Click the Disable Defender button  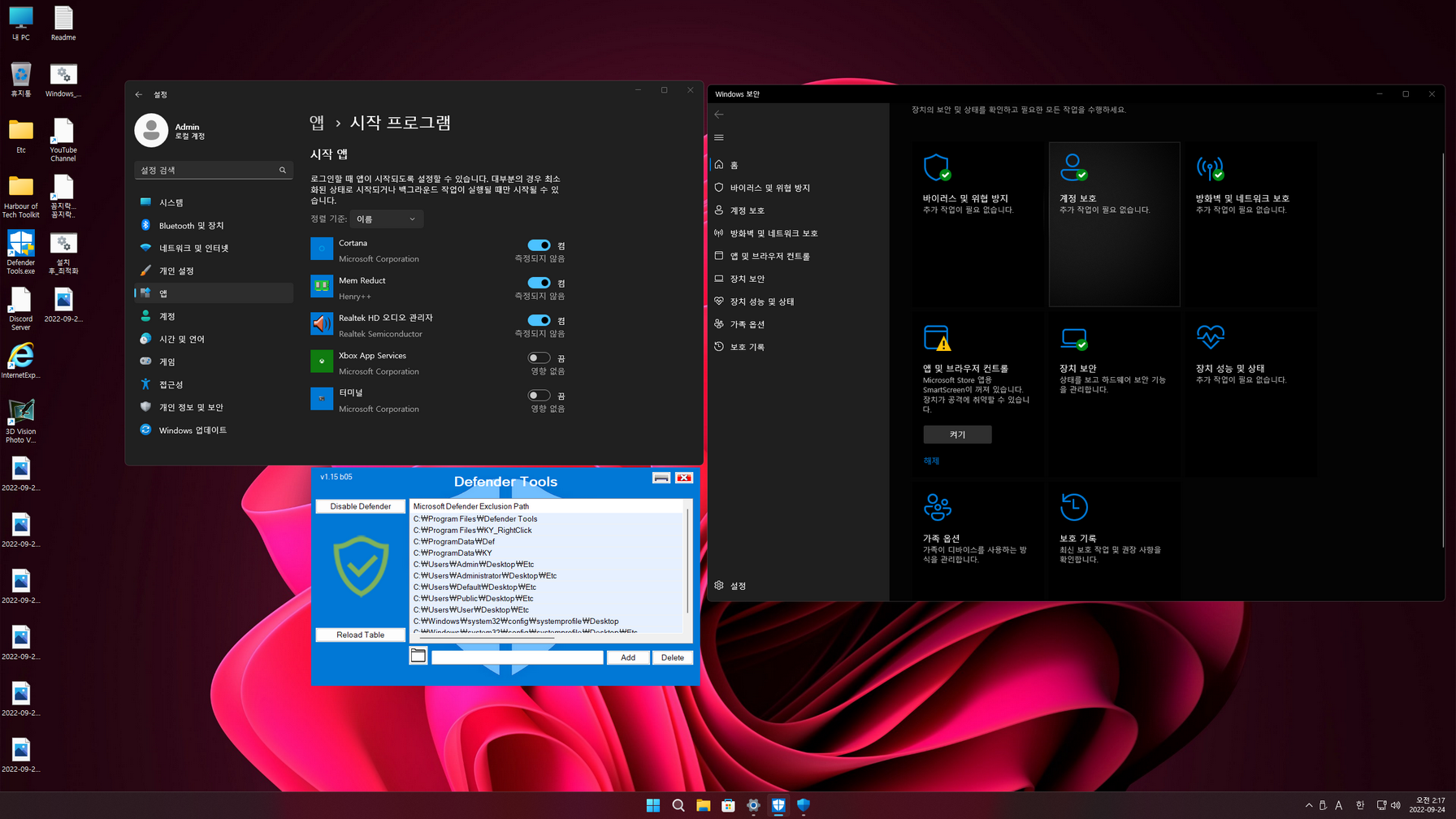click(x=361, y=506)
